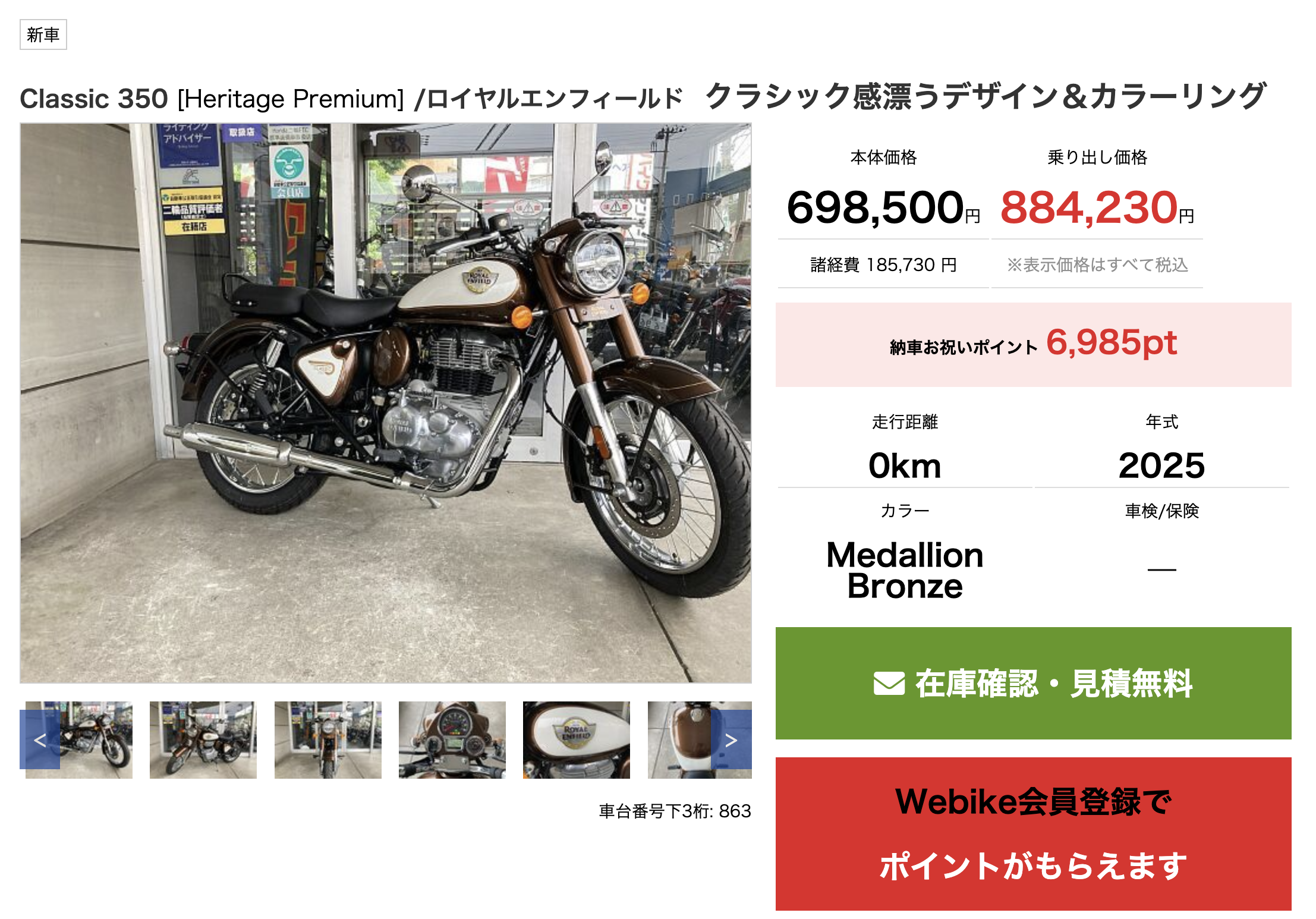The height and width of the screenshot is (919, 1316).
Task: Click the 698,500円 base price
Action: (884, 207)
